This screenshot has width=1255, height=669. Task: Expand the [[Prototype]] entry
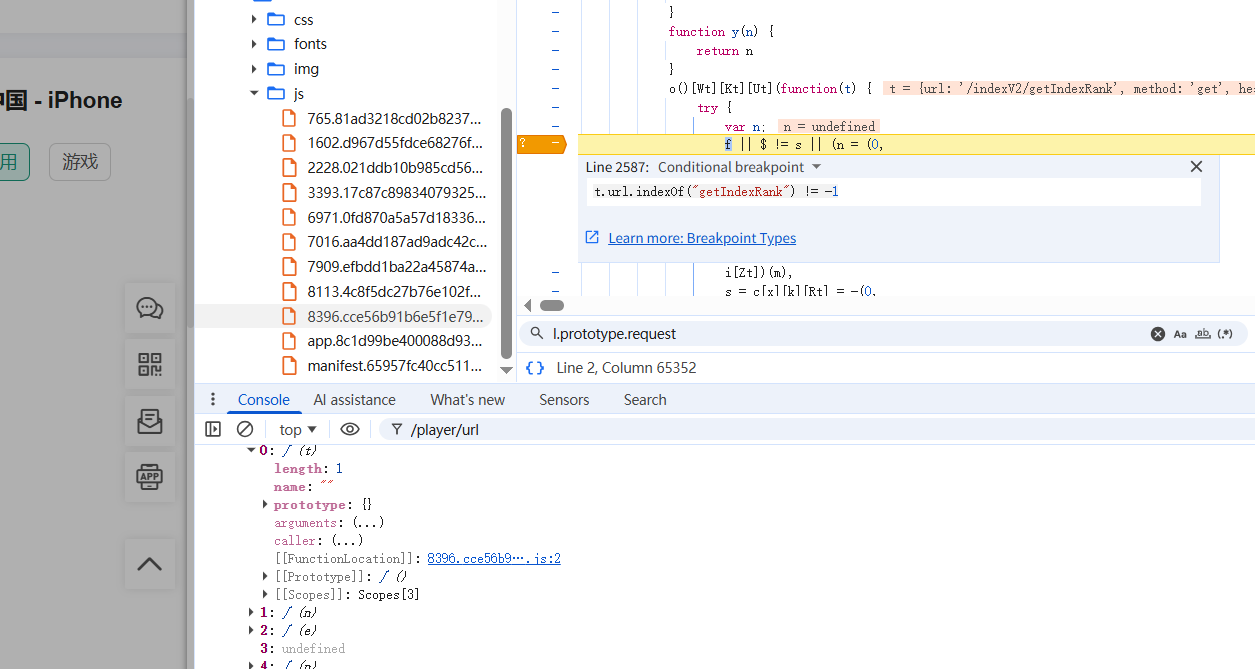(265, 577)
